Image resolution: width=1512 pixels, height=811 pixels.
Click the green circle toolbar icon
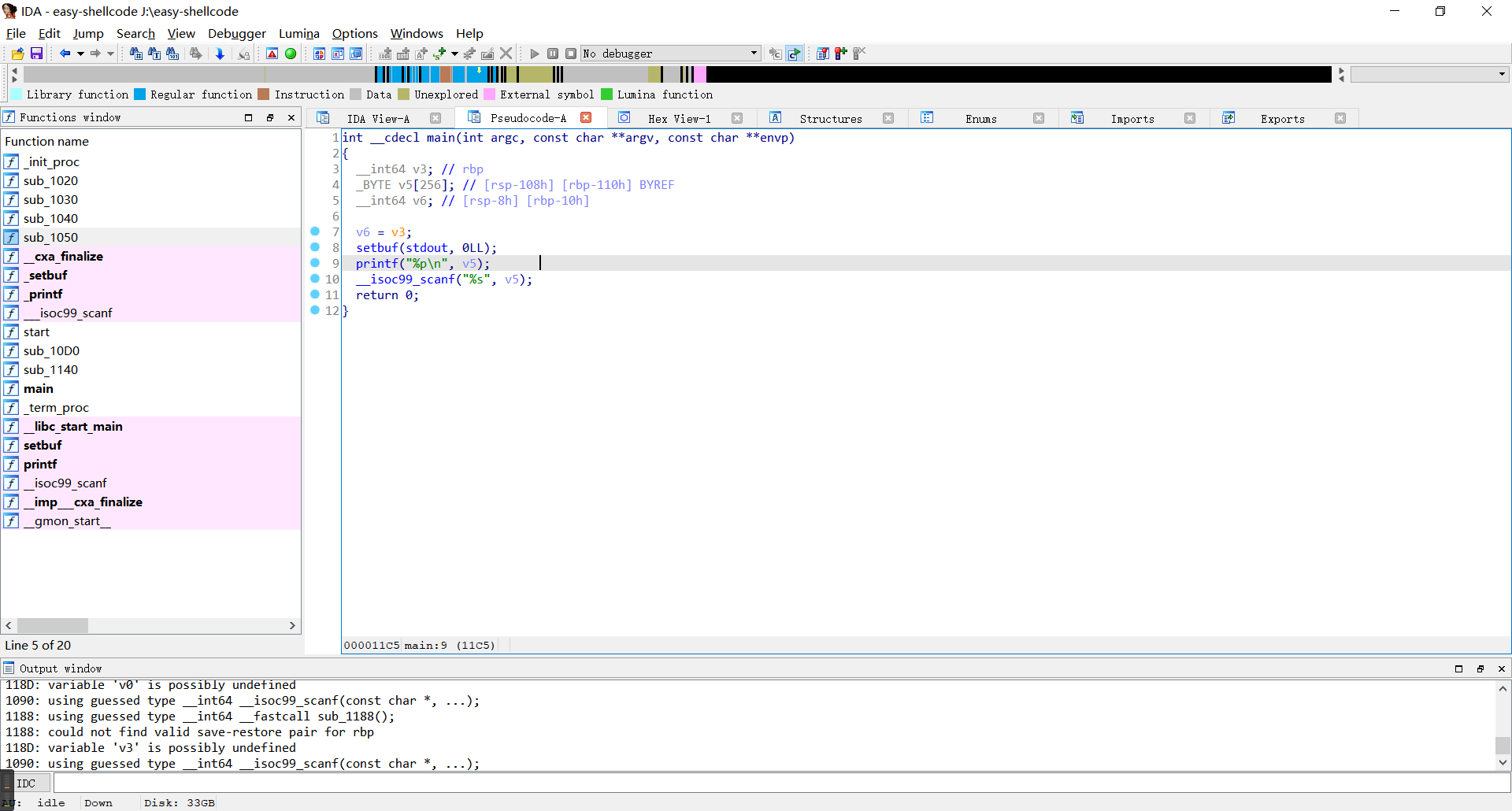(291, 54)
